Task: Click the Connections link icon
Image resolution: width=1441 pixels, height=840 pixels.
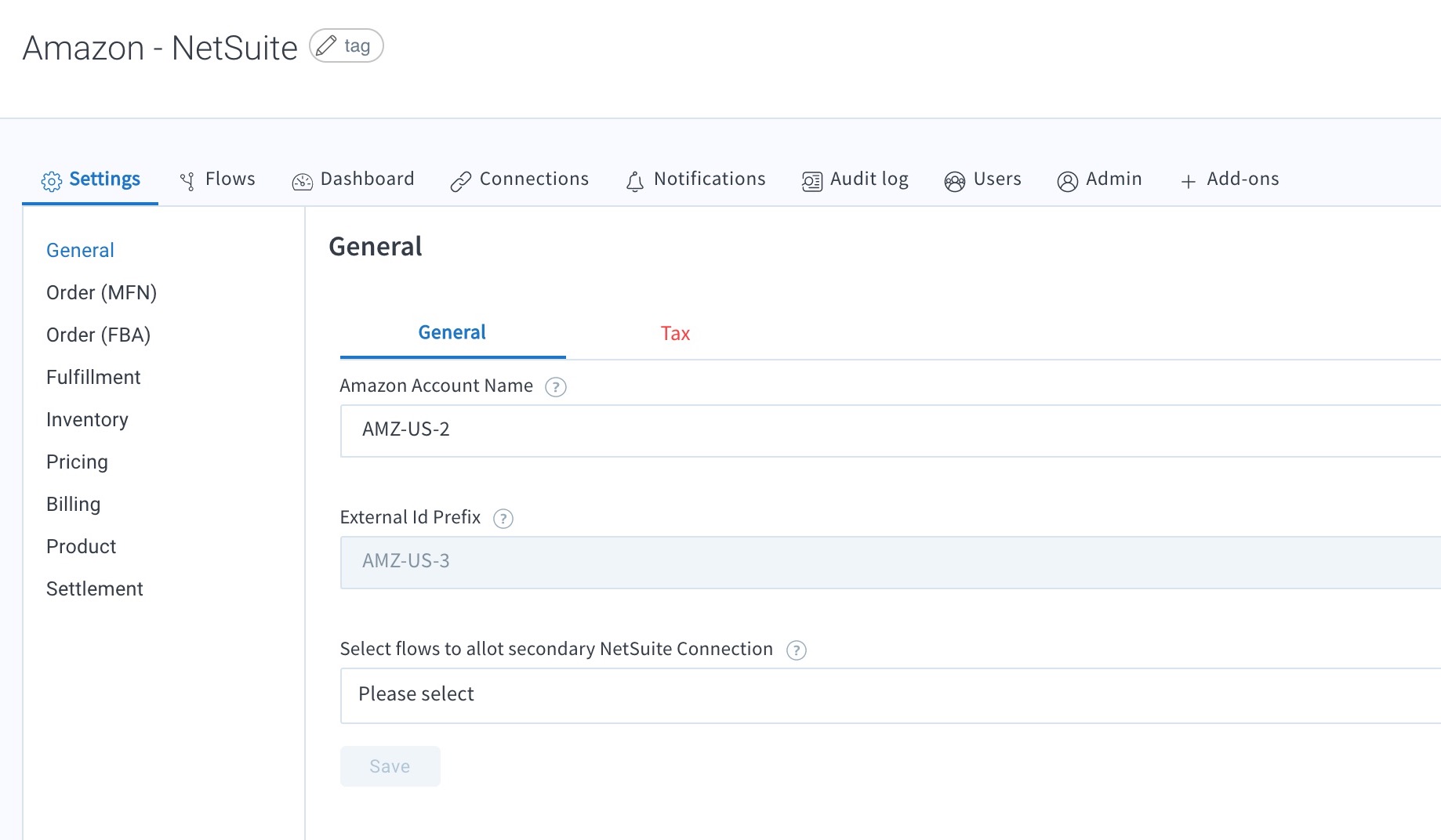Action: [461, 182]
